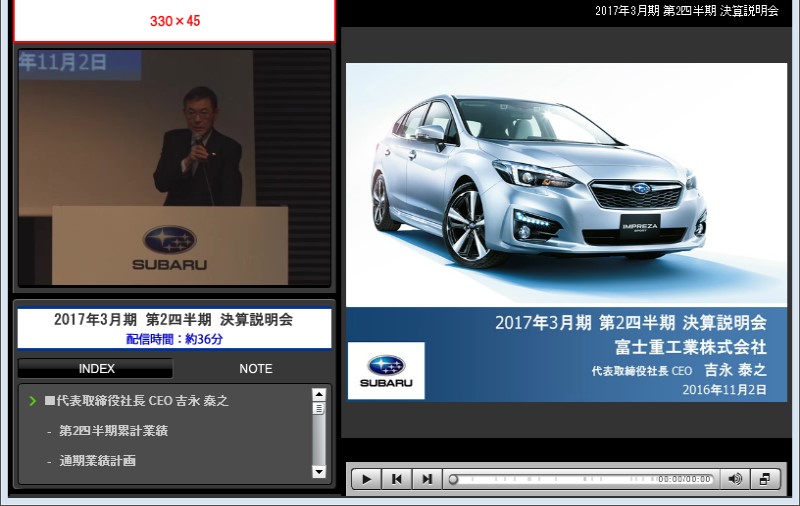Skip to next chapter button
Screen dimensions: 800x506
click(x=427, y=479)
